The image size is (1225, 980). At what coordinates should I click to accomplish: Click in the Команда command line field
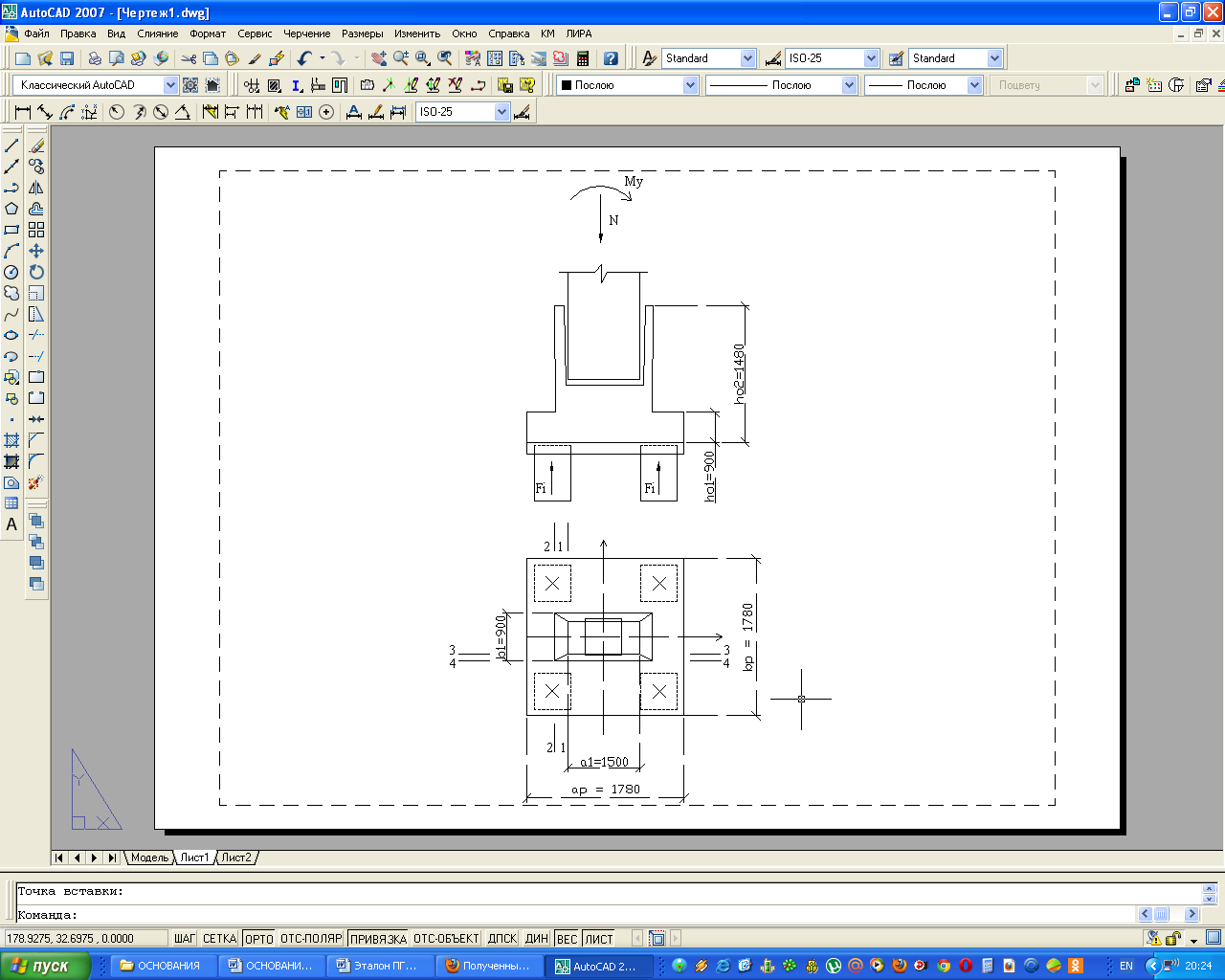click(x=574, y=915)
